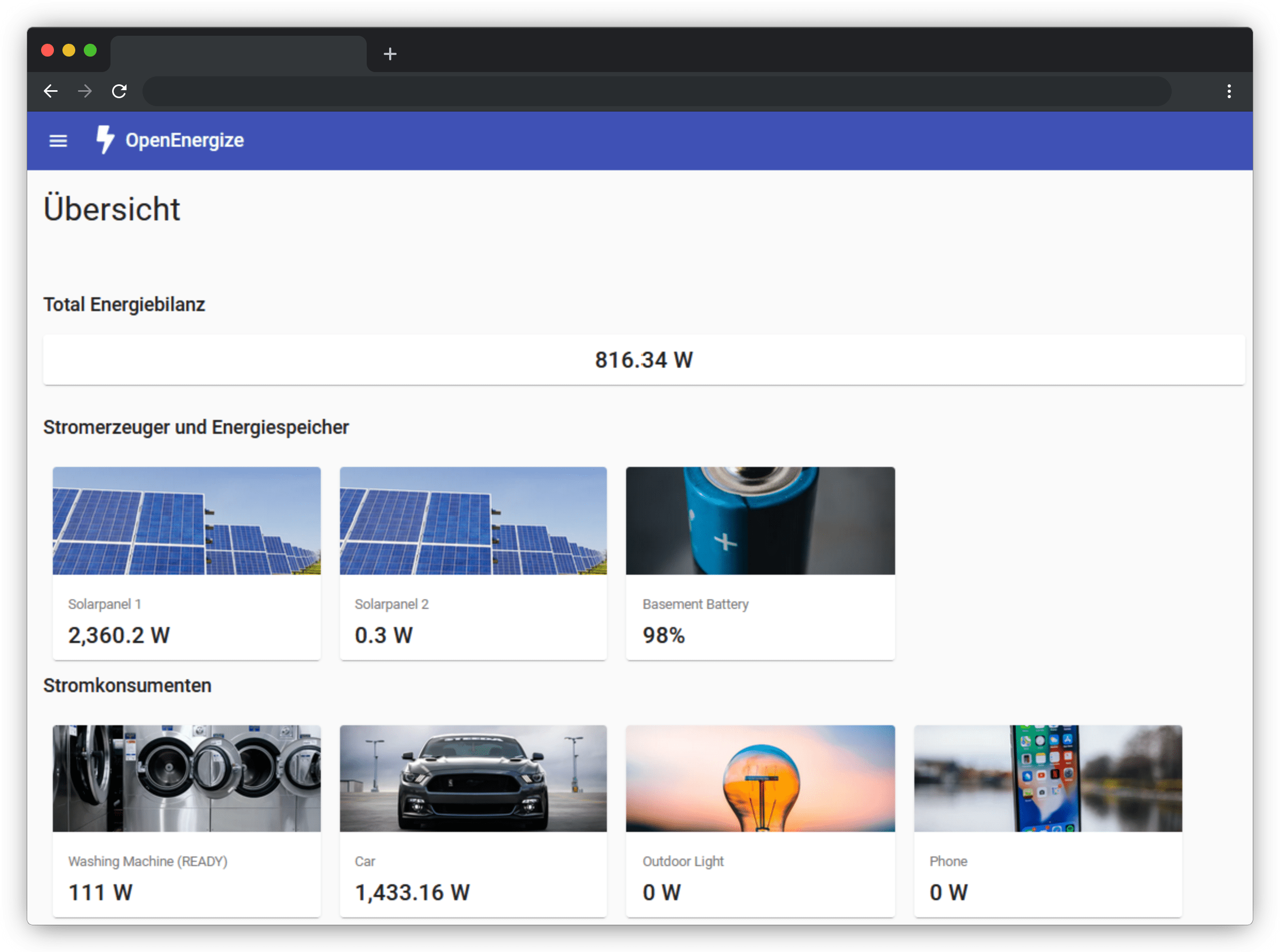Click the 816.34 W total balance panel
Screen dimensions: 1280x952
[x=644, y=360]
